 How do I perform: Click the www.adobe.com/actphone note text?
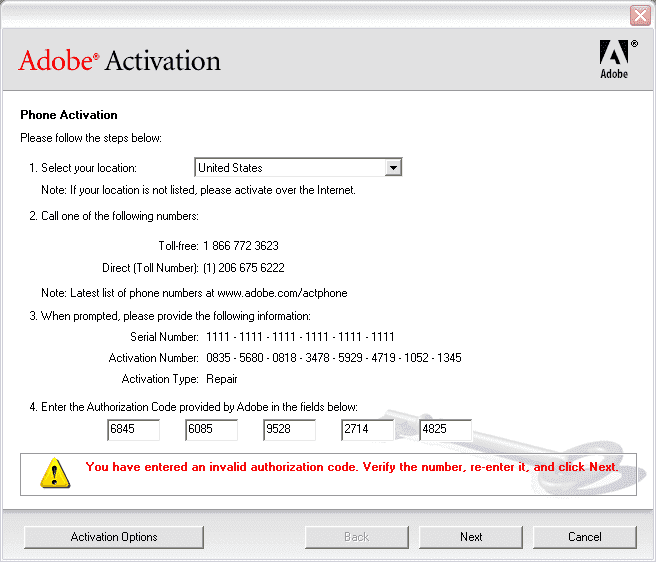(x=194, y=293)
